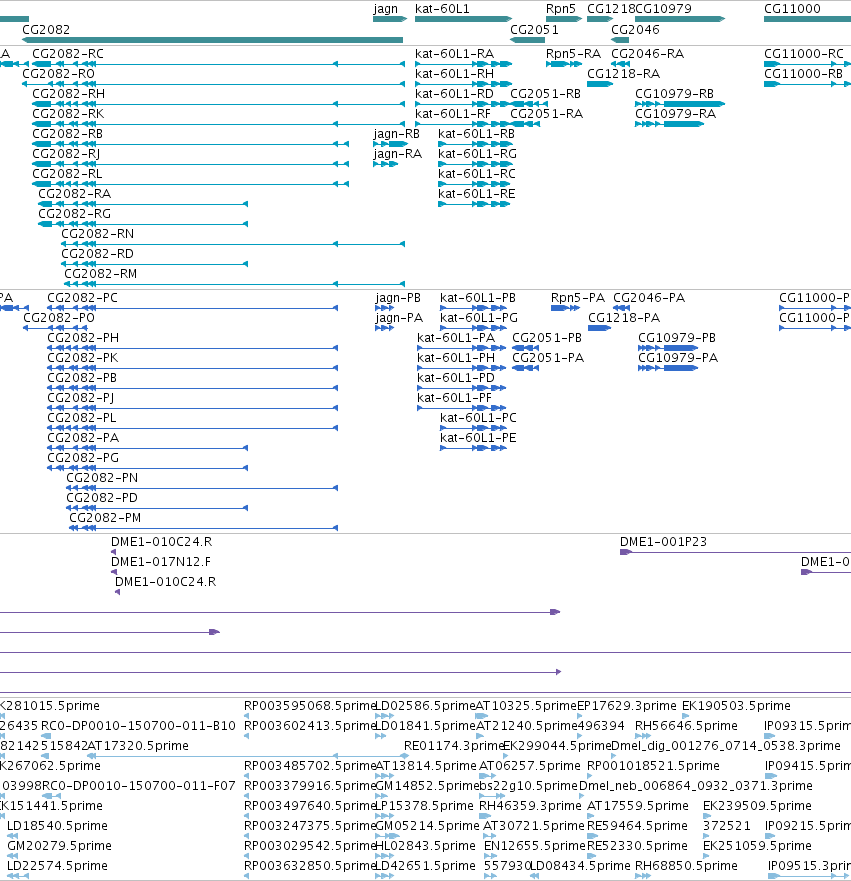
Task: Open the kat-60L1 gene feature
Action: click(x=463, y=19)
